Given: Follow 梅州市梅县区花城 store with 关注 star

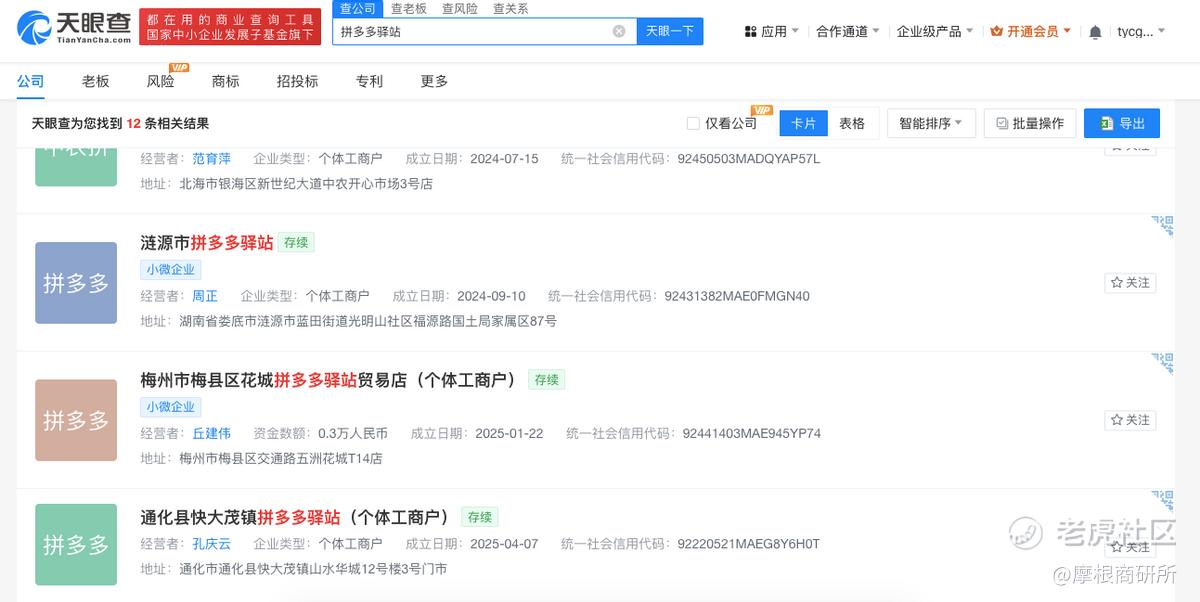Looking at the screenshot, I should click(x=1130, y=420).
